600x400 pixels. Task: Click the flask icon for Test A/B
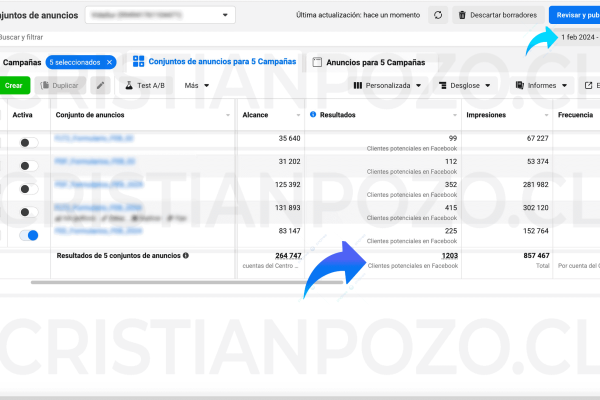pyautogui.click(x=129, y=85)
